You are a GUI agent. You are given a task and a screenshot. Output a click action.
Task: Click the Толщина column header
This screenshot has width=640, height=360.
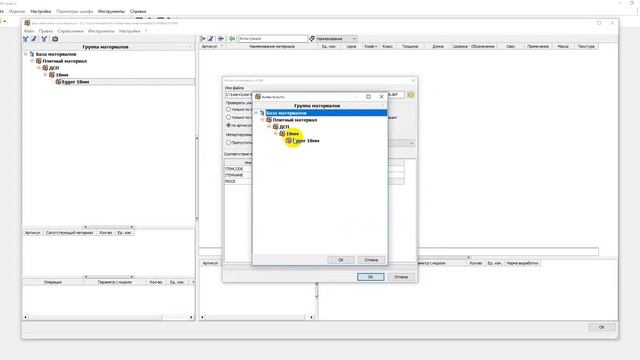tap(410, 46)
